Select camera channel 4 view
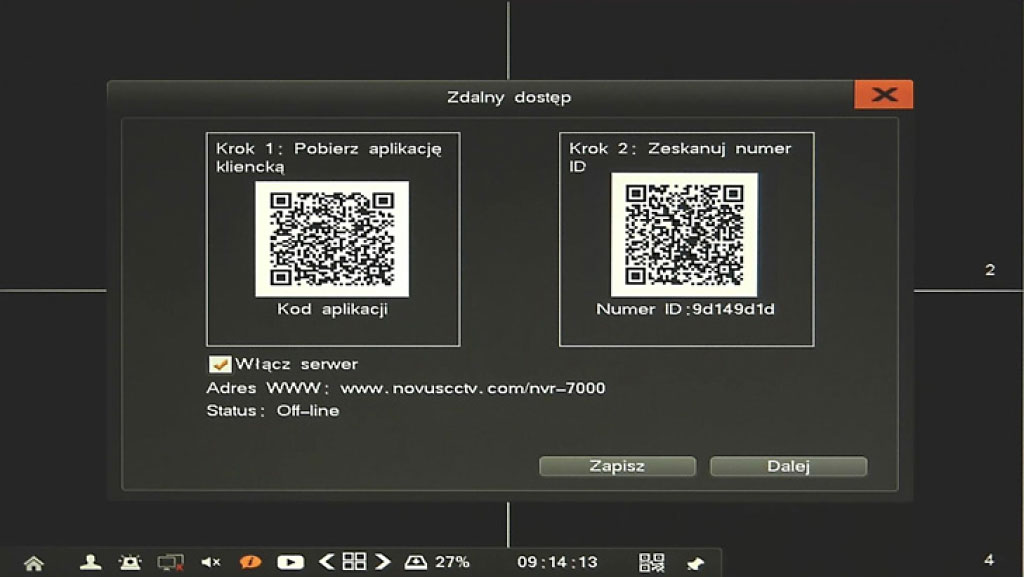Viewport: 1024px width, 578px height. pyautogui.click(x=989, y=560)
